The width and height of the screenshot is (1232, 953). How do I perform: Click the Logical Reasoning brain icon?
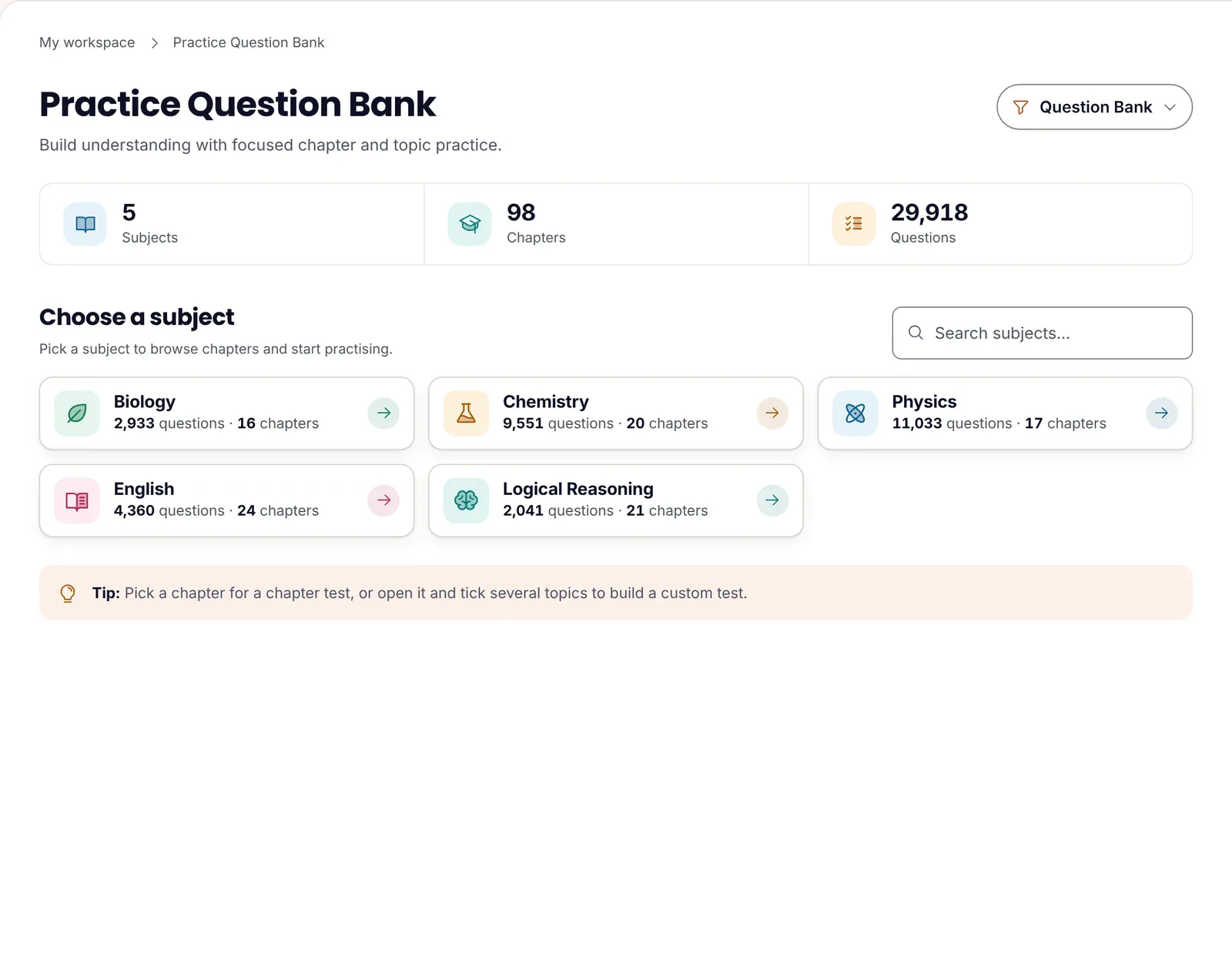pos(466,501)
